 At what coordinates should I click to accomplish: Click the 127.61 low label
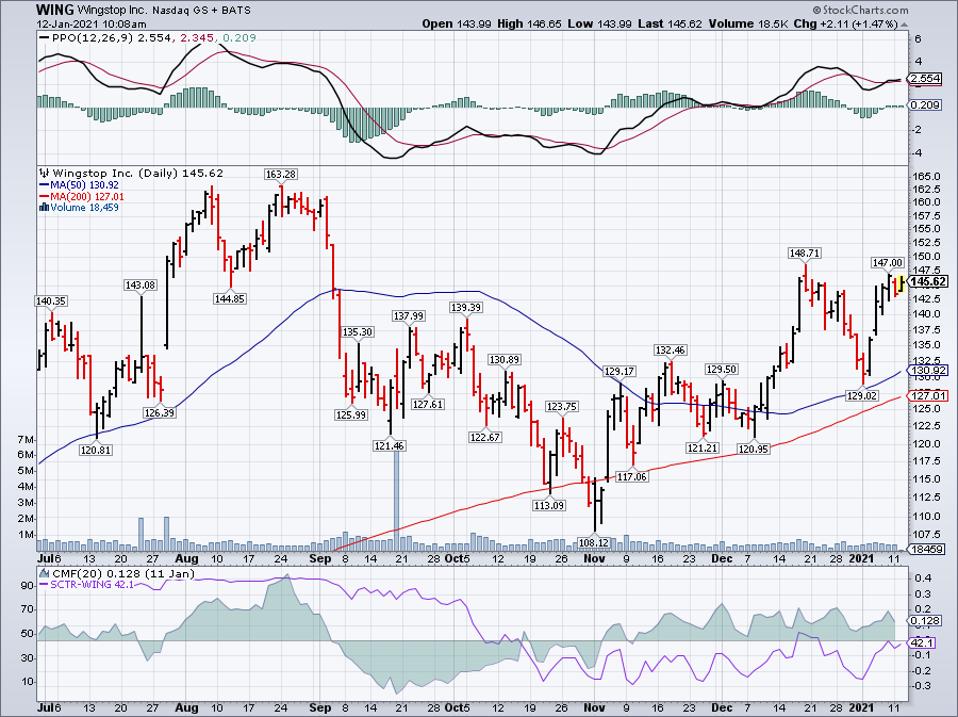tap(428, 404)
